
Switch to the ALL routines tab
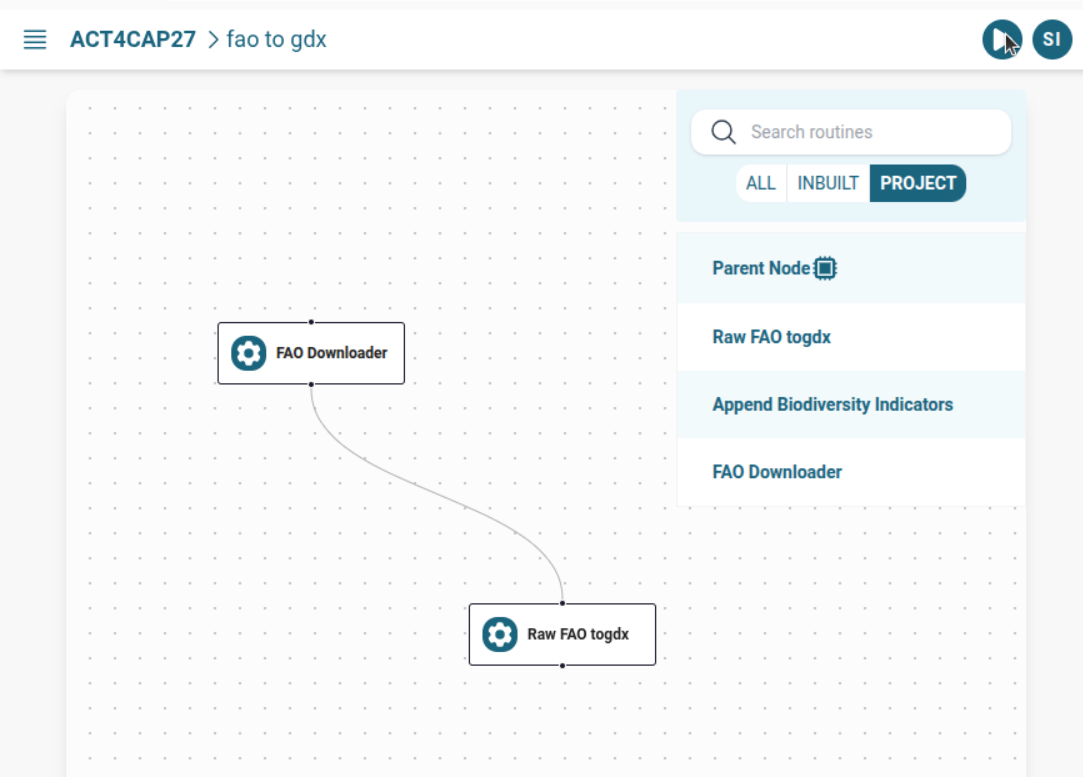[760, 183]
